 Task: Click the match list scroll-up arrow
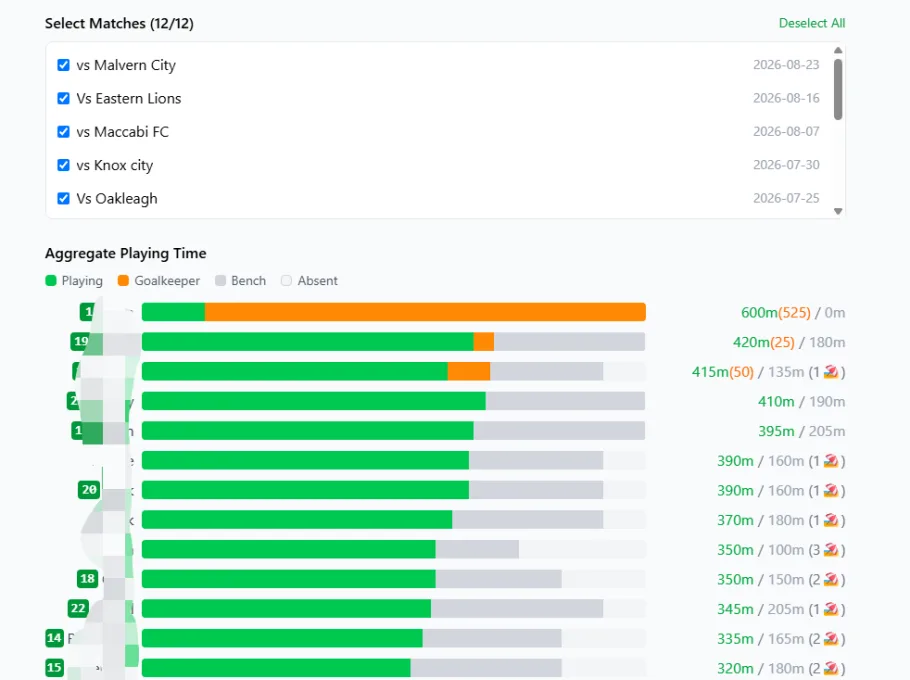point(837,50)
